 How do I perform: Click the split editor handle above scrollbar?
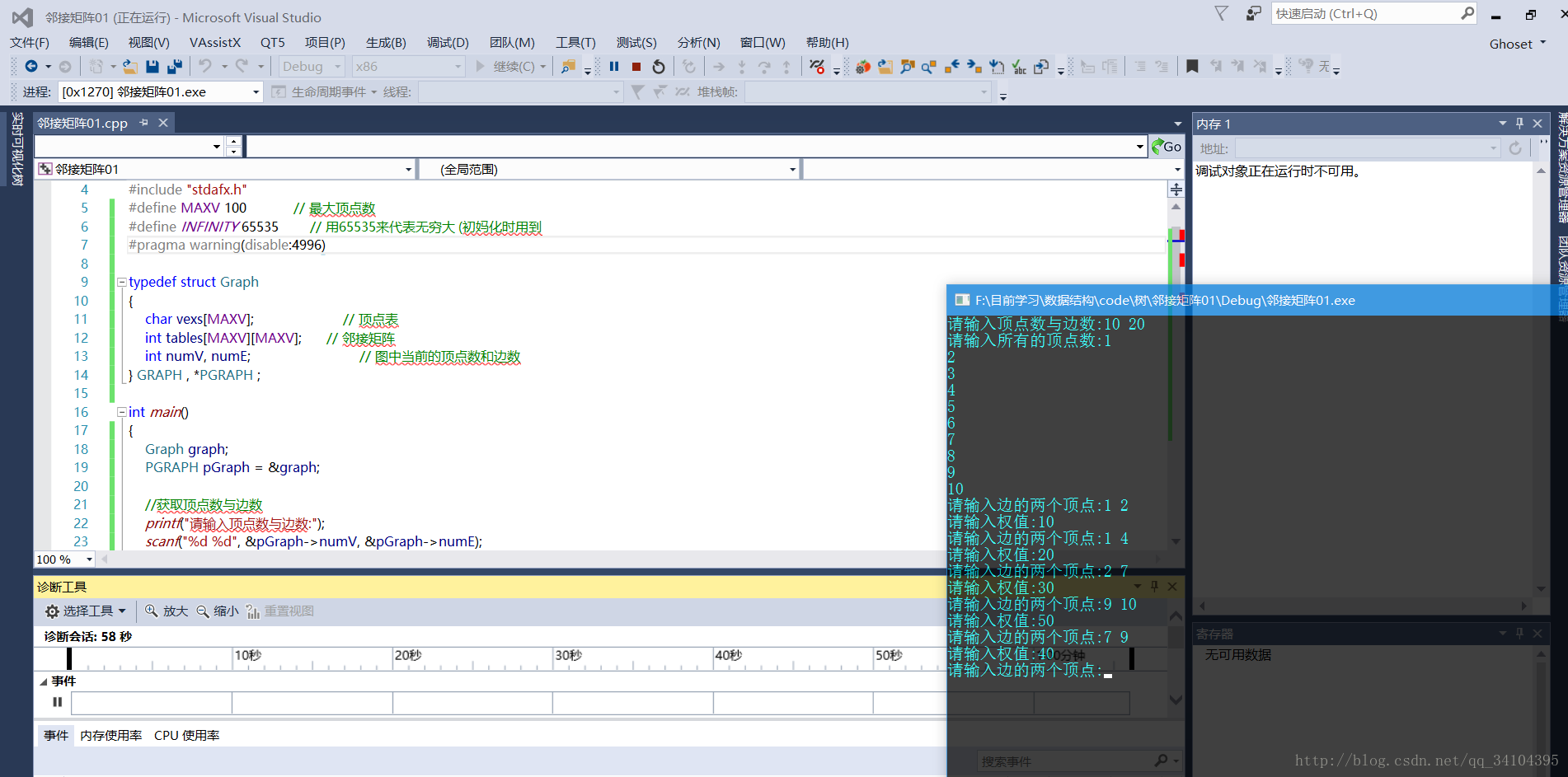pyautogui.click(x=1176, y=190)
